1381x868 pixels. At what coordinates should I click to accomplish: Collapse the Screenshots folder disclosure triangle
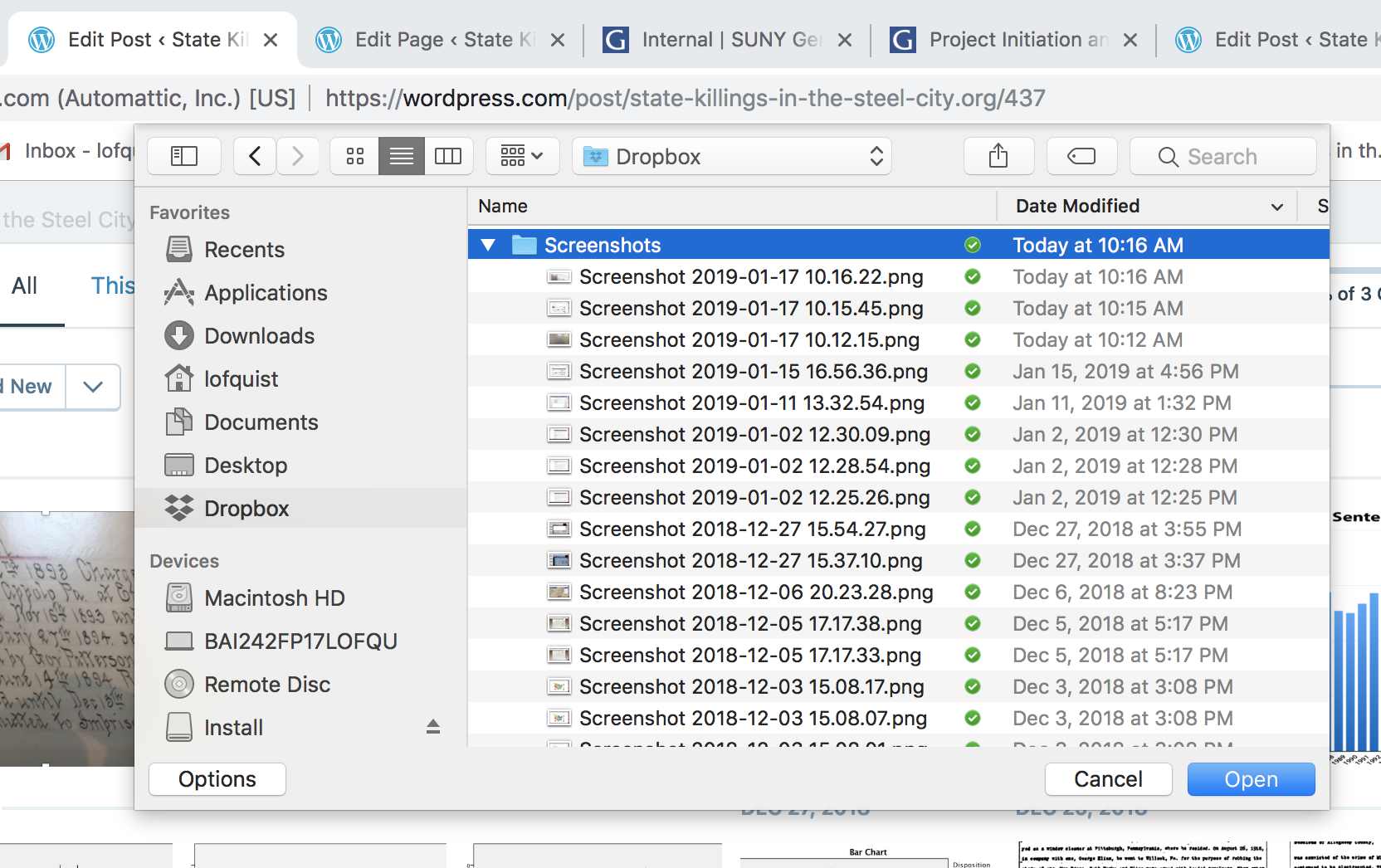[488, 246]
